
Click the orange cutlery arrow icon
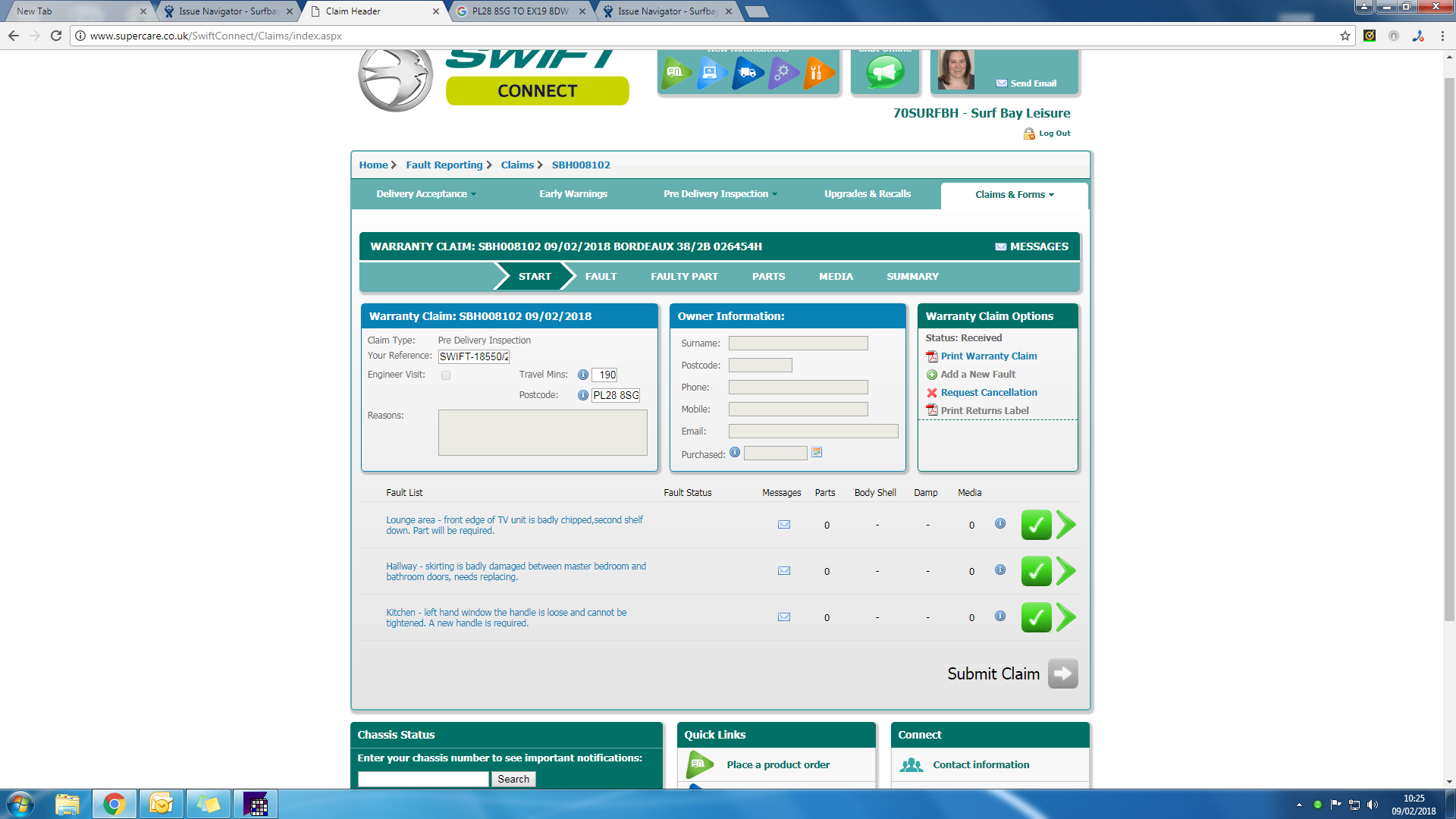[x=817, y=73]
